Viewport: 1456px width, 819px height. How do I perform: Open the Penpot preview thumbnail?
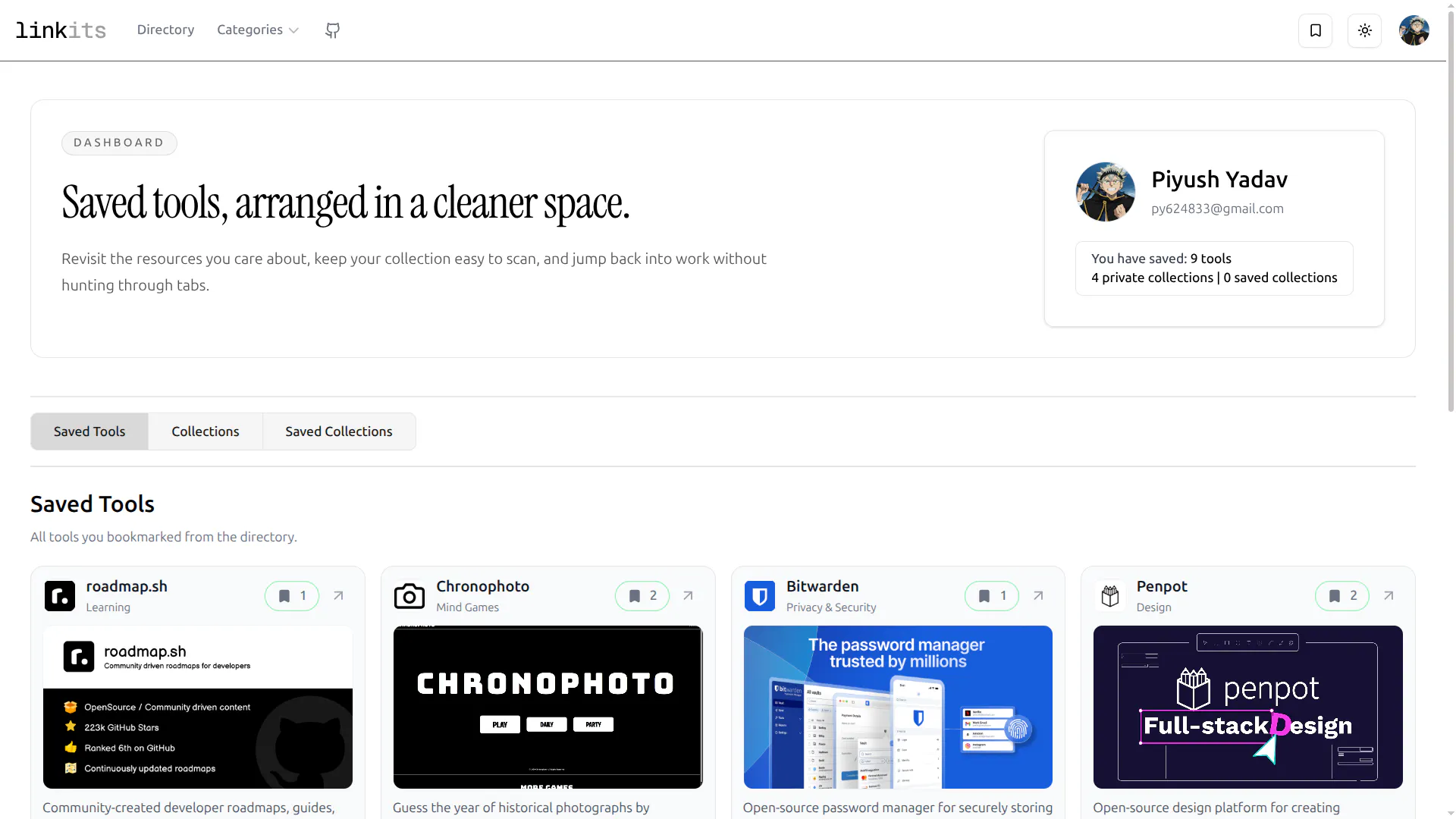[x=1248, y=707]
